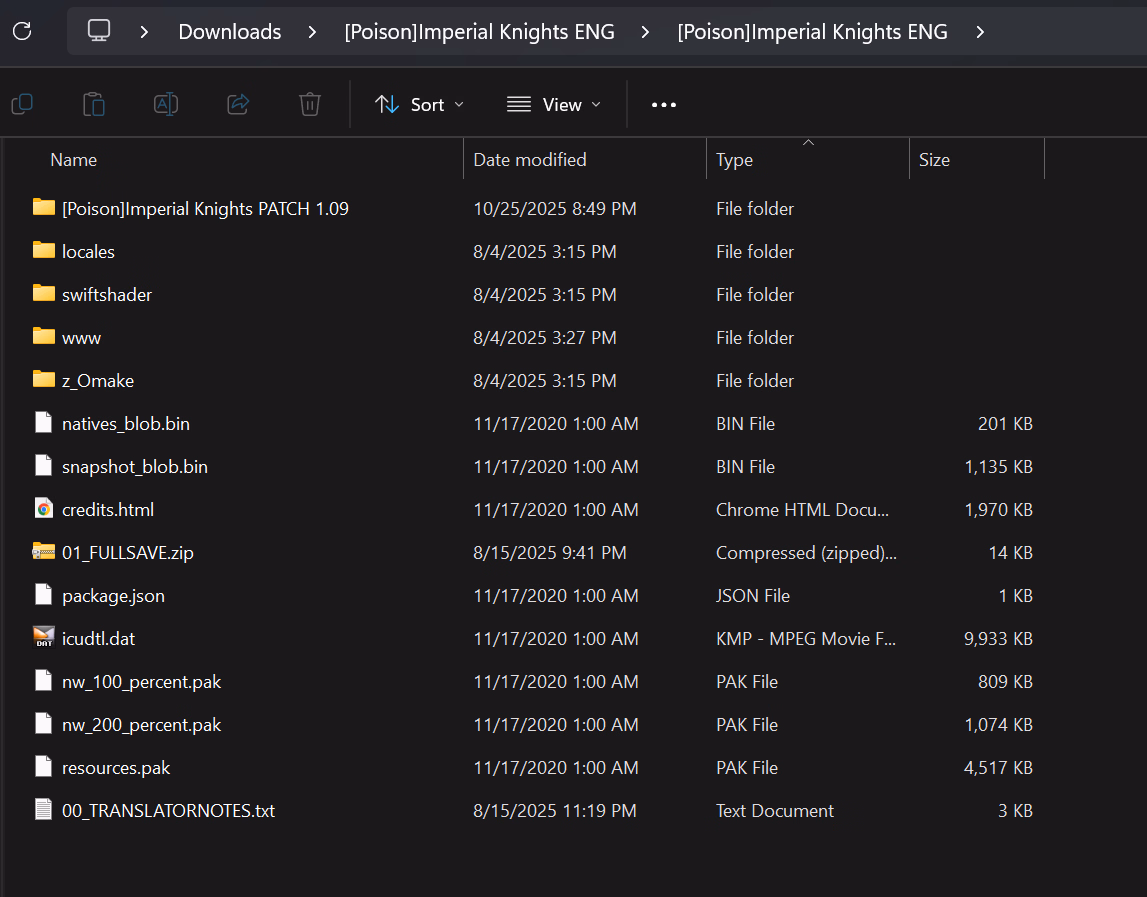Select the 01_FULLSAVE.zip archive
This screenshot has width=1147, height=897.
tap(127, 552)
